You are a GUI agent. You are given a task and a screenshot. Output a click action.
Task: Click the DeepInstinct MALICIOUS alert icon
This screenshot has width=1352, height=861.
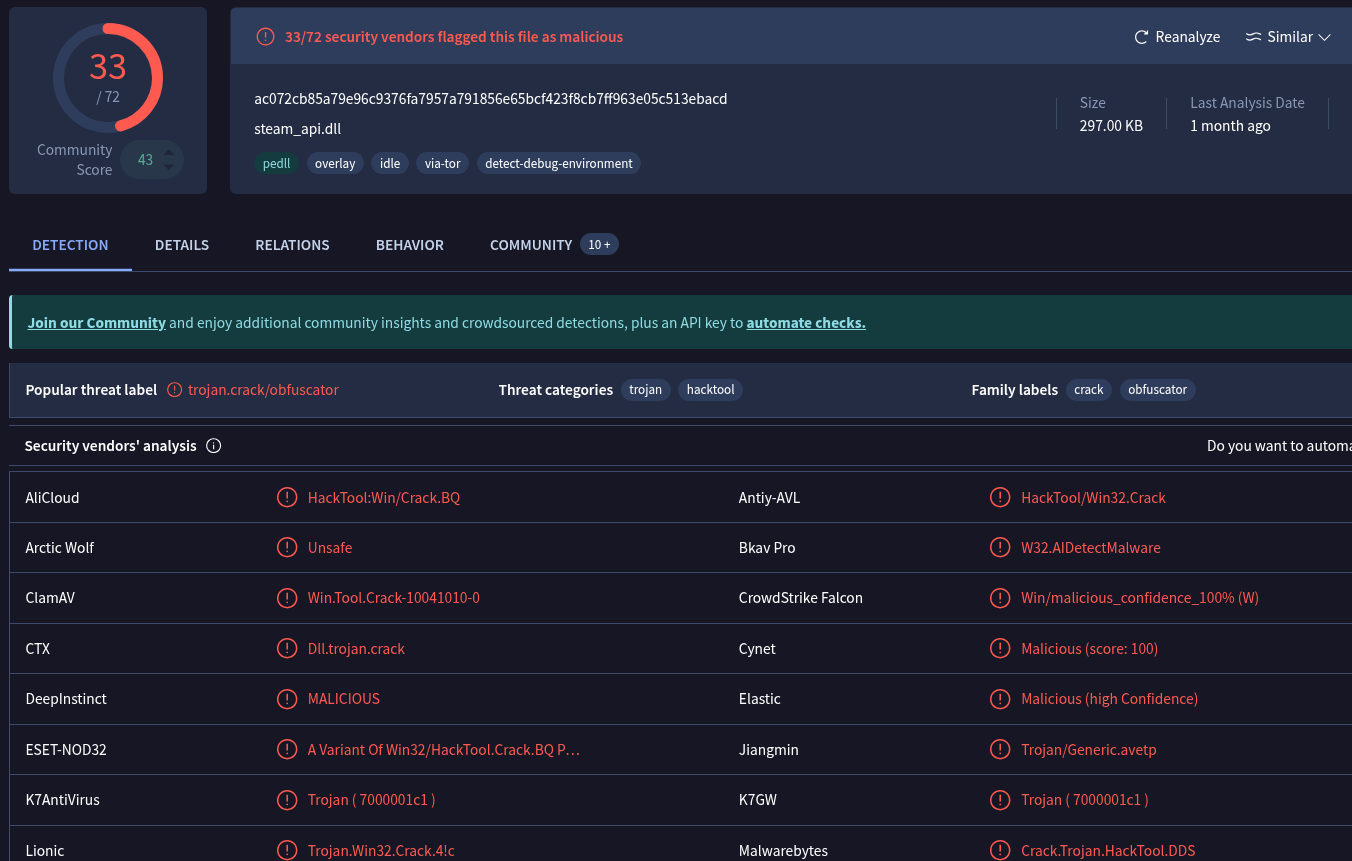point(287,698)
